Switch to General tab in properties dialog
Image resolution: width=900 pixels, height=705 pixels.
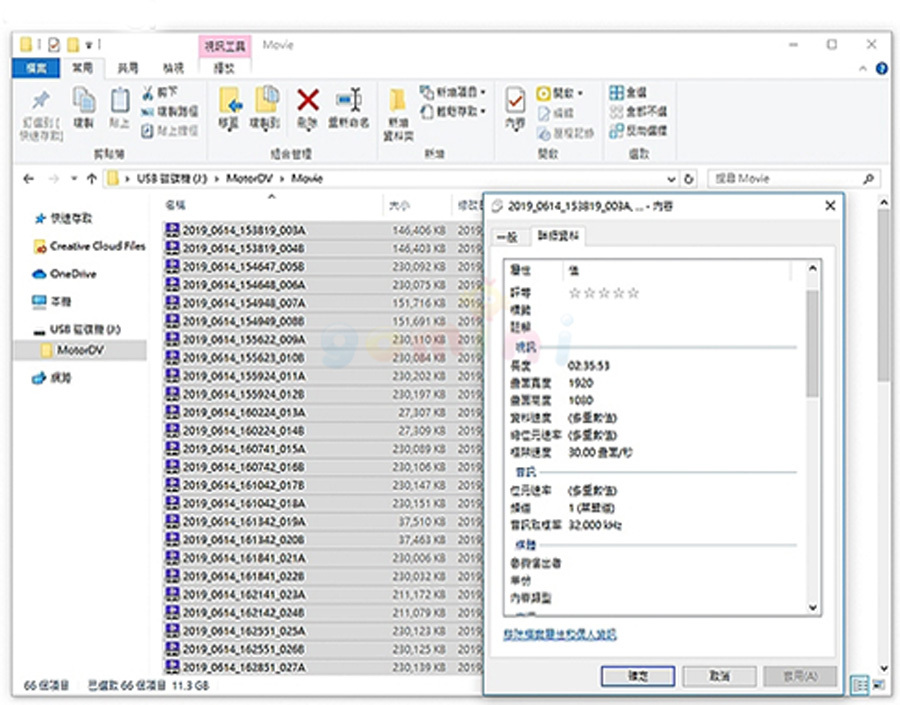(x=507, y=236)
